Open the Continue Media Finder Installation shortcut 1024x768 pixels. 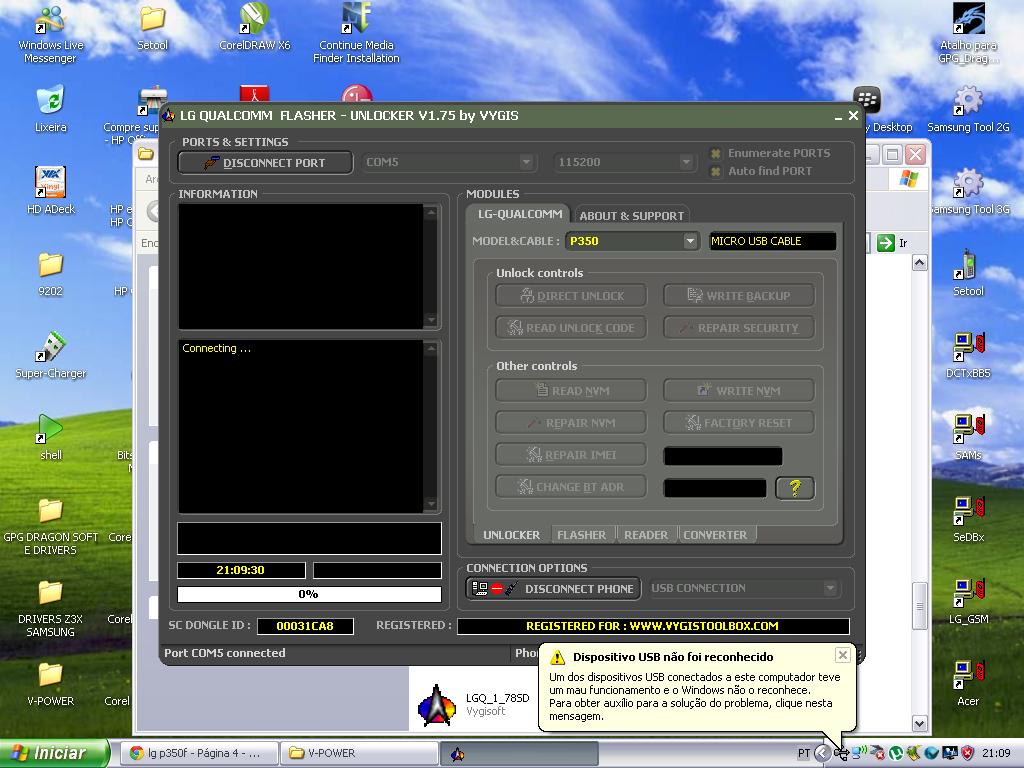[356, 34]
